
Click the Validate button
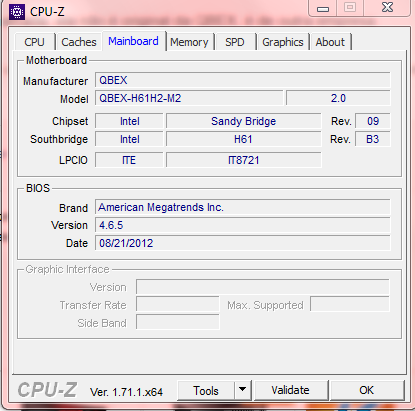click(x=290, y=390)
